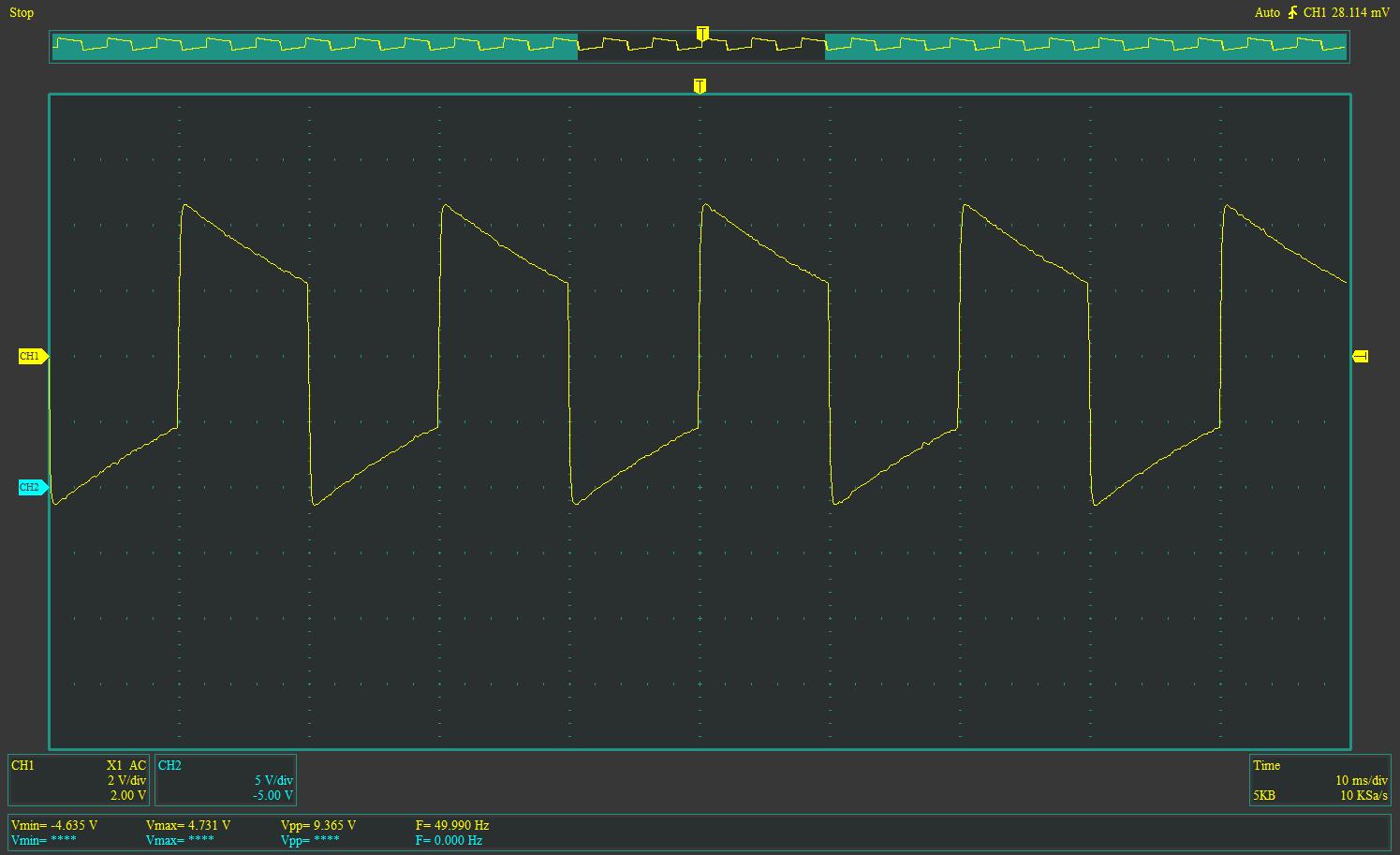
Task: Click the 10 KSa/s sample rate value
Action: 1364,796
